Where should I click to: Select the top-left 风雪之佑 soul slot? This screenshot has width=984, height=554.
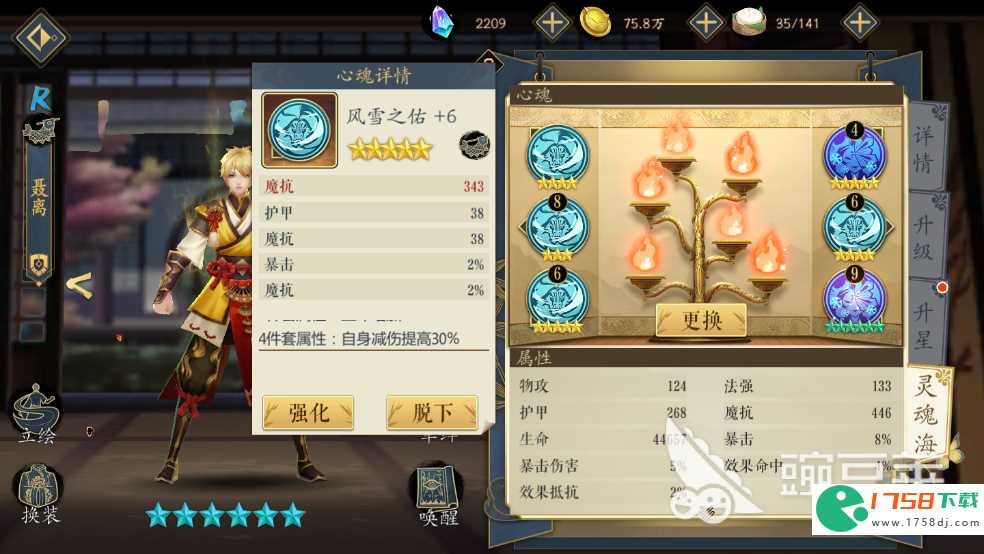tap(557, 157)
